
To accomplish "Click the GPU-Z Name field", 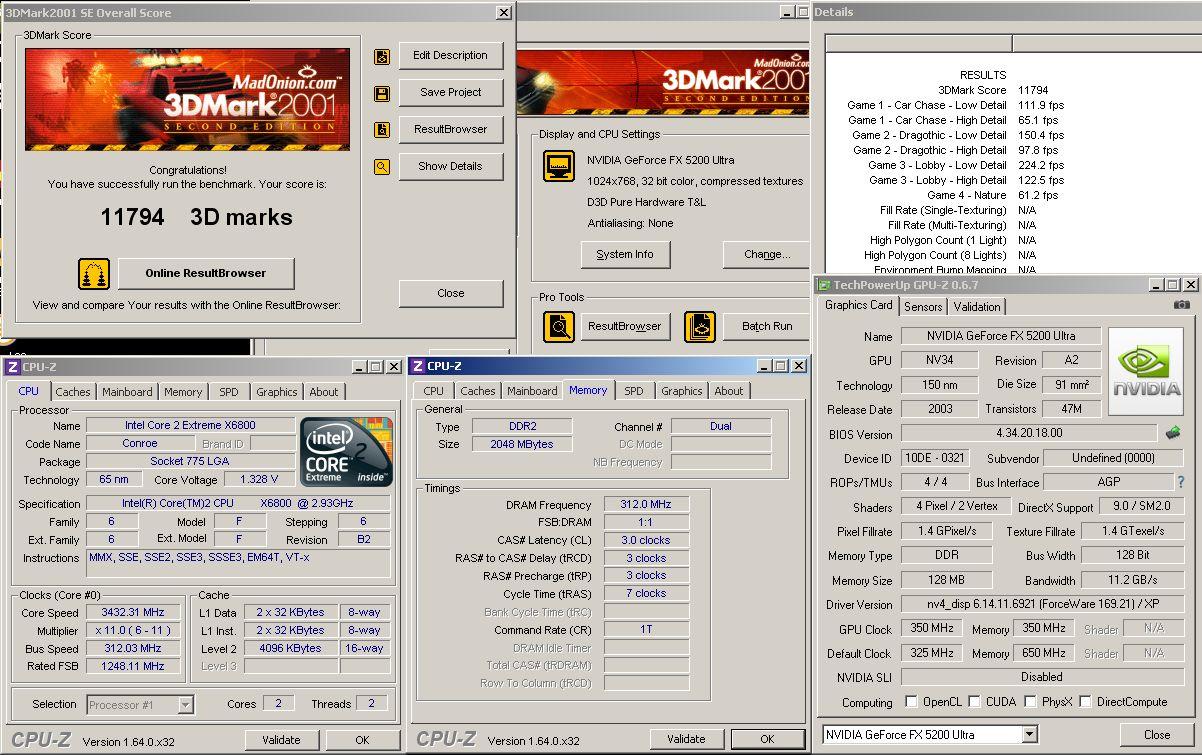I will (x=1001, y=336).
